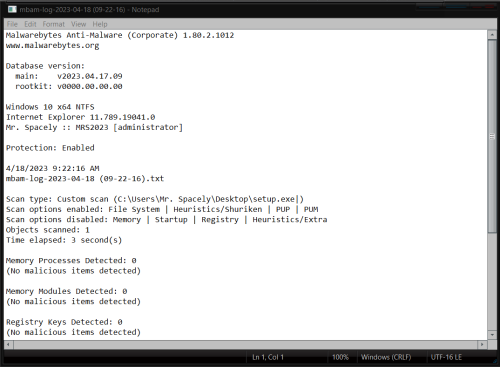The image size is (500, 367).
Task: Click the mbam-log window title text
Action: (89, 9)
